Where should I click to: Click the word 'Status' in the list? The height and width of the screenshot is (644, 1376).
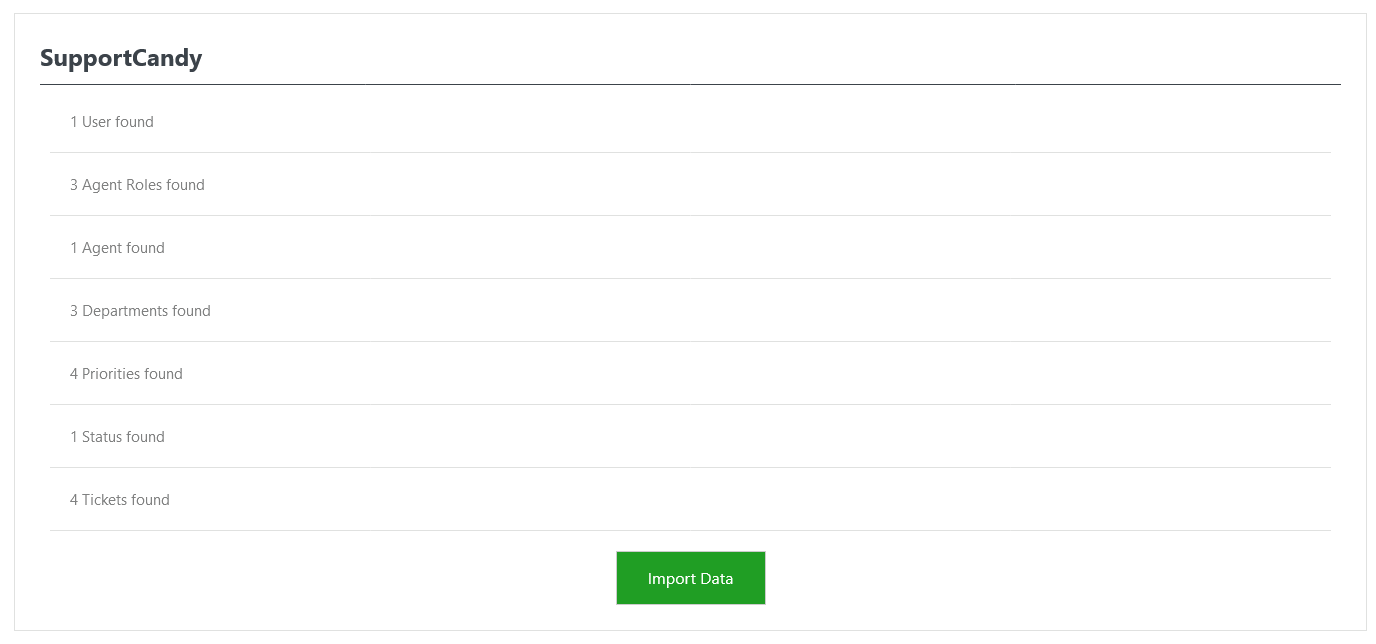(x=102, y=437)
